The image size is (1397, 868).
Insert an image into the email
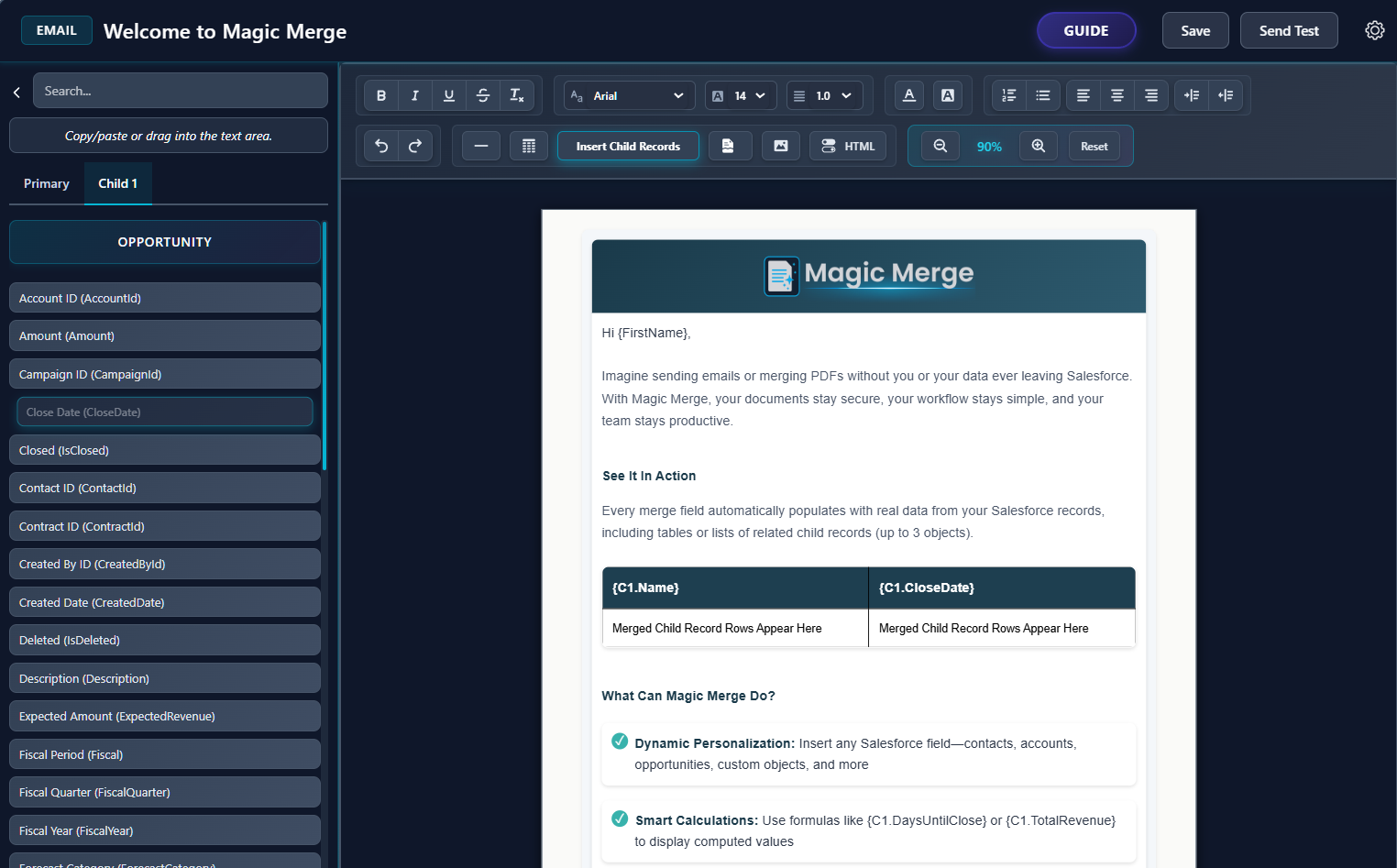781,145
